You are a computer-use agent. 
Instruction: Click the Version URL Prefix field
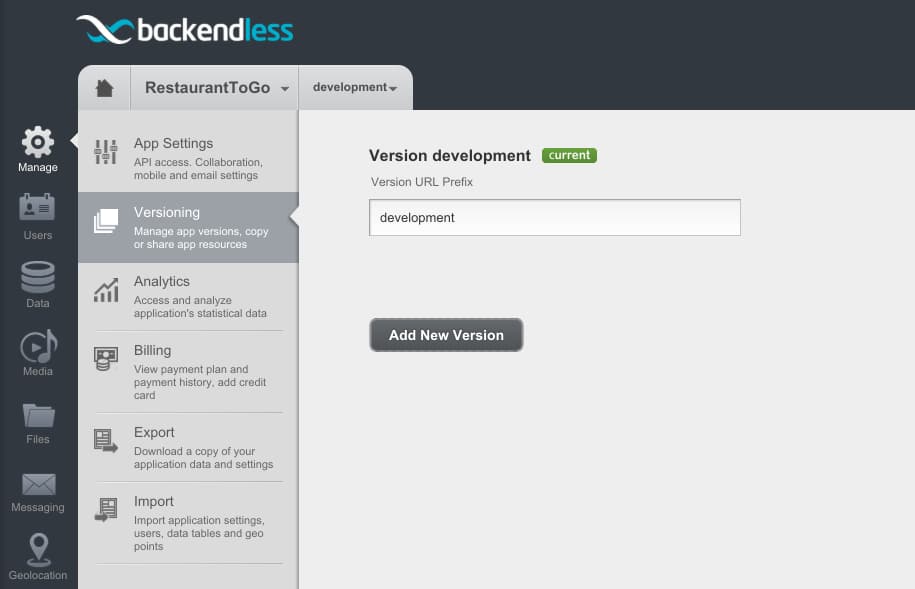(555, 217)
